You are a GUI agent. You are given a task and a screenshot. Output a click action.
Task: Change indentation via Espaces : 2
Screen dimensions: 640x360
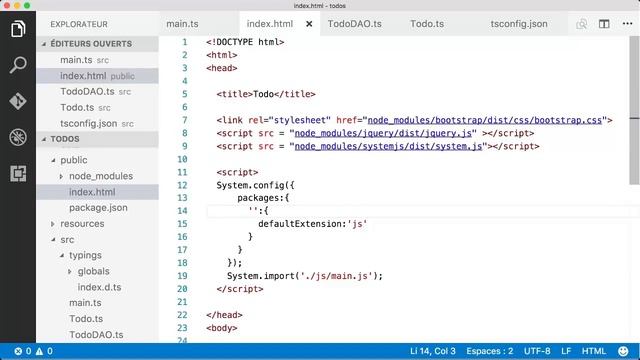coord(489,351)
